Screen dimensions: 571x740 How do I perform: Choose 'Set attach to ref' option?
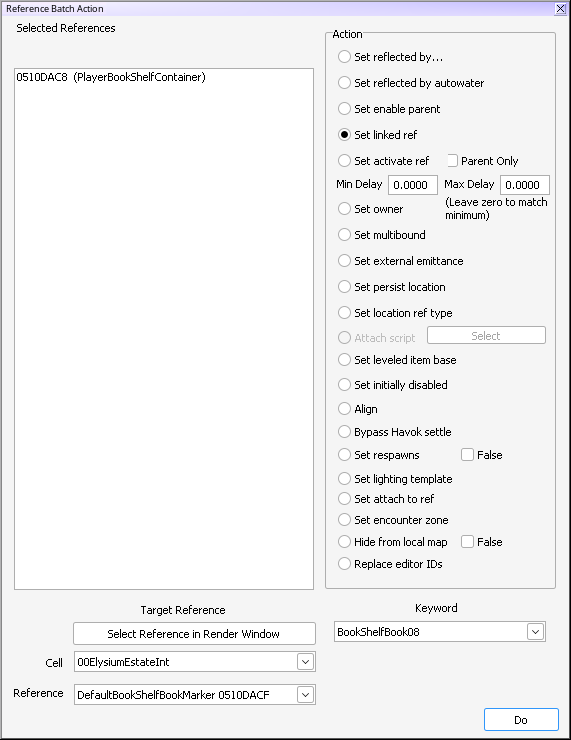344,499
